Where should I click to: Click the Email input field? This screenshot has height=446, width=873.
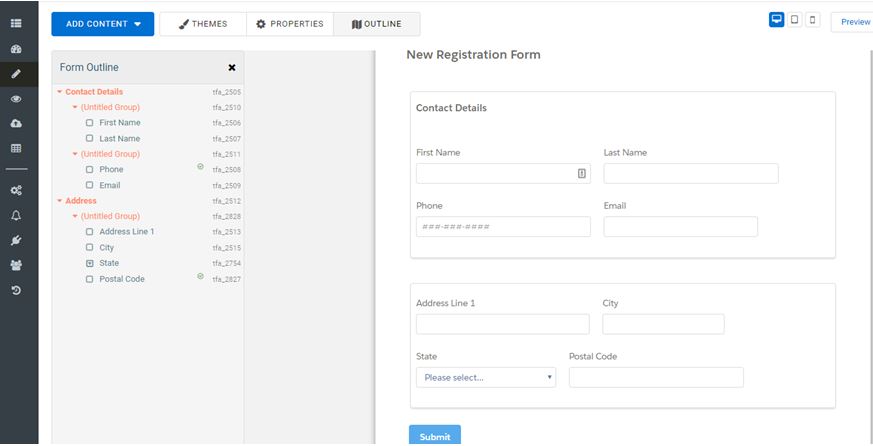[680, 227]
